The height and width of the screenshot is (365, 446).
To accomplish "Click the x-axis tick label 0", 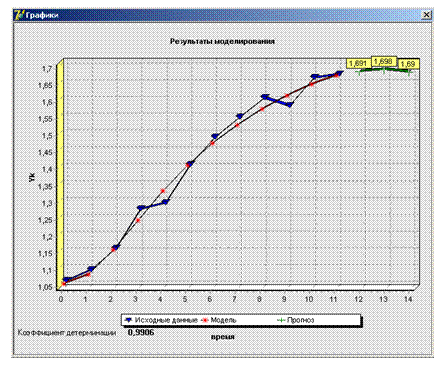I will 61,299.
